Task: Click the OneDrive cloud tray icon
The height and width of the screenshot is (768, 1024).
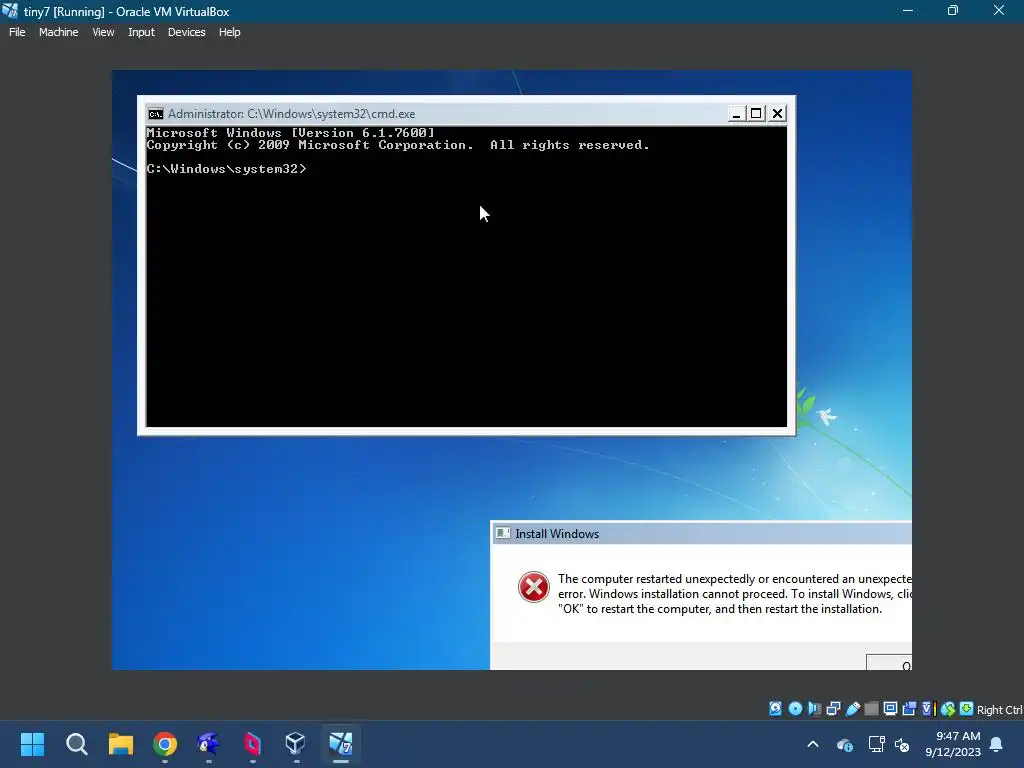Action: coord(844,744)
